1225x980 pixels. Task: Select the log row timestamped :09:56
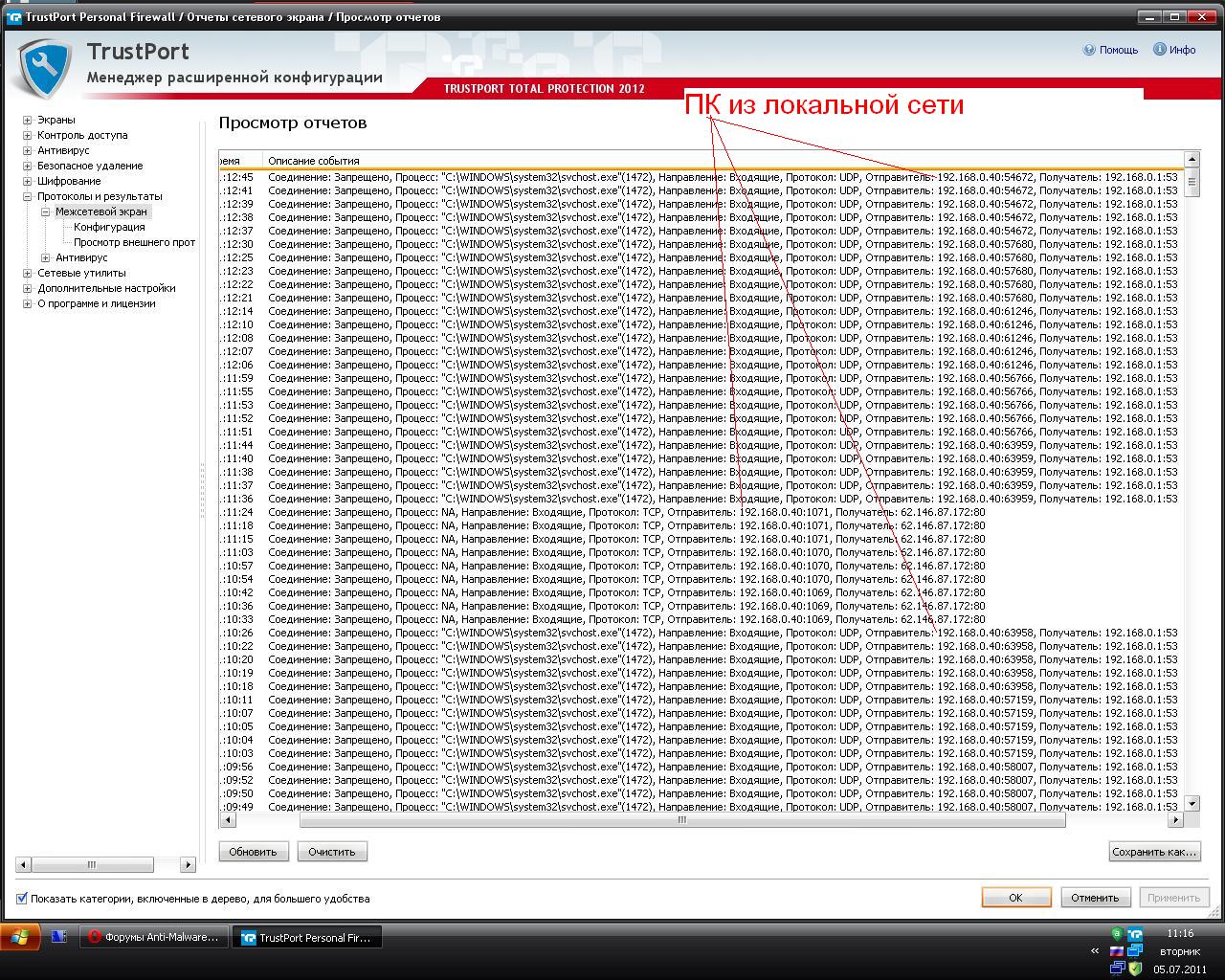[701, 767]
